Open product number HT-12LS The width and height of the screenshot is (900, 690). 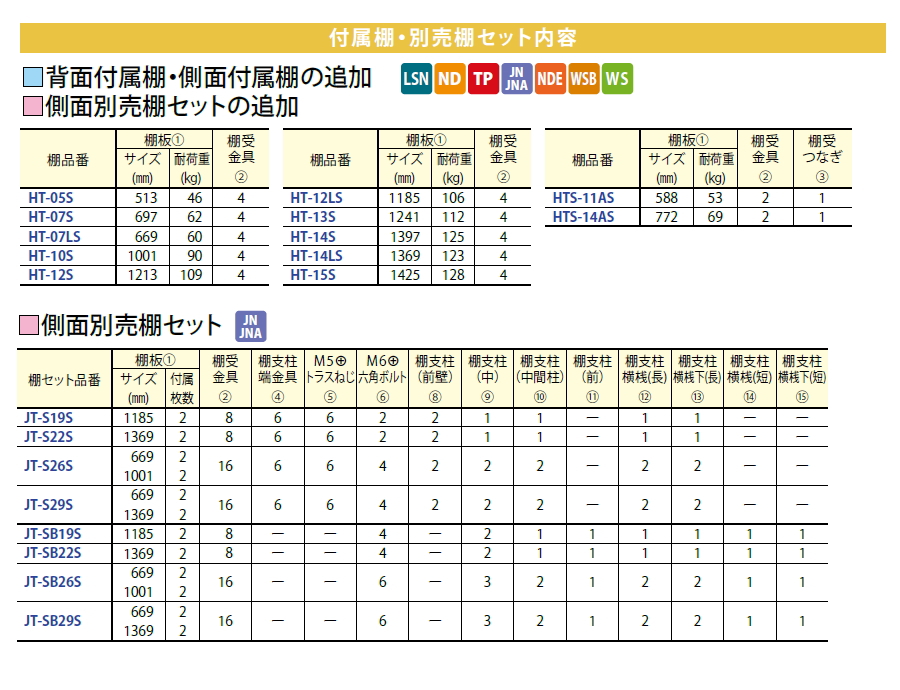coord(316,198)
